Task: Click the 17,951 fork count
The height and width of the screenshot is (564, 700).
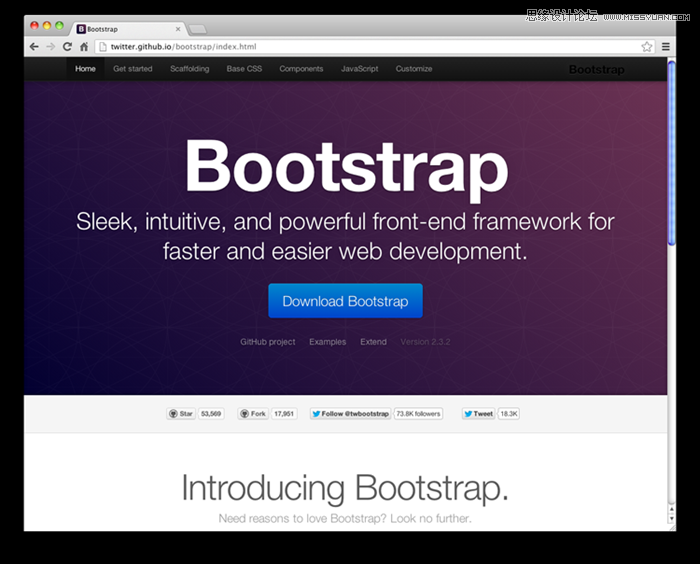Action: (x=284, y=414)
